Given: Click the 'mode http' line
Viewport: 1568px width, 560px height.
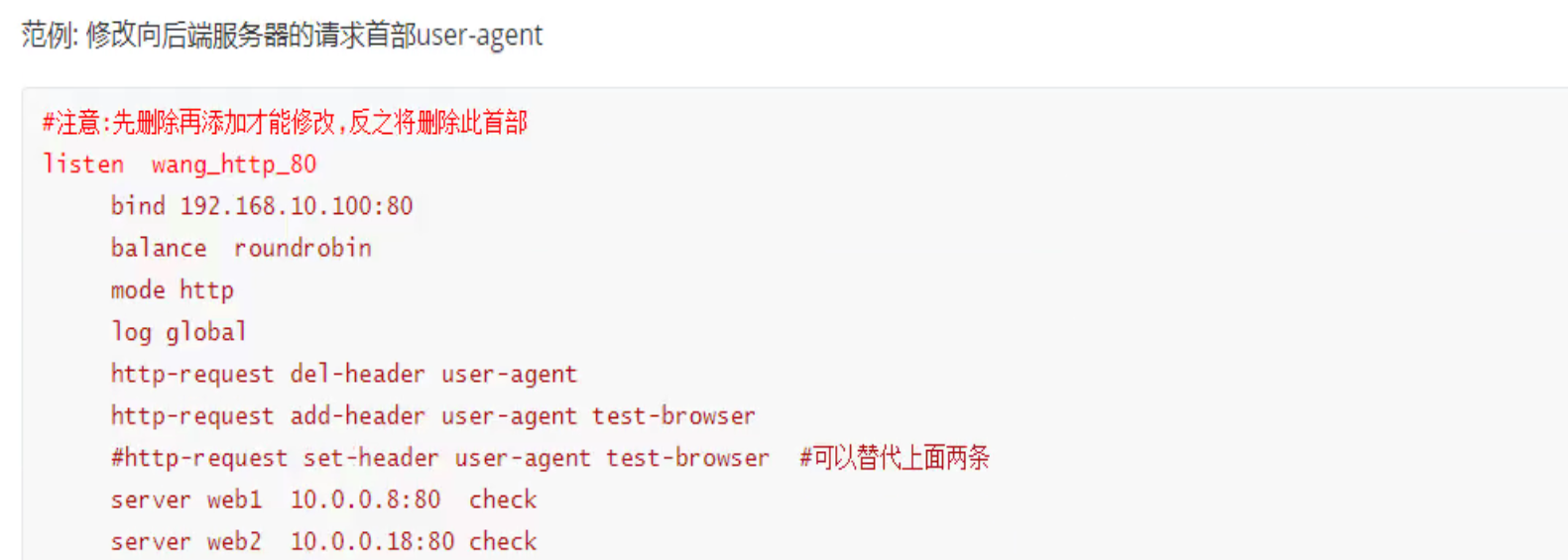Looking at the screenshot, I should click(x=172, y=290).
